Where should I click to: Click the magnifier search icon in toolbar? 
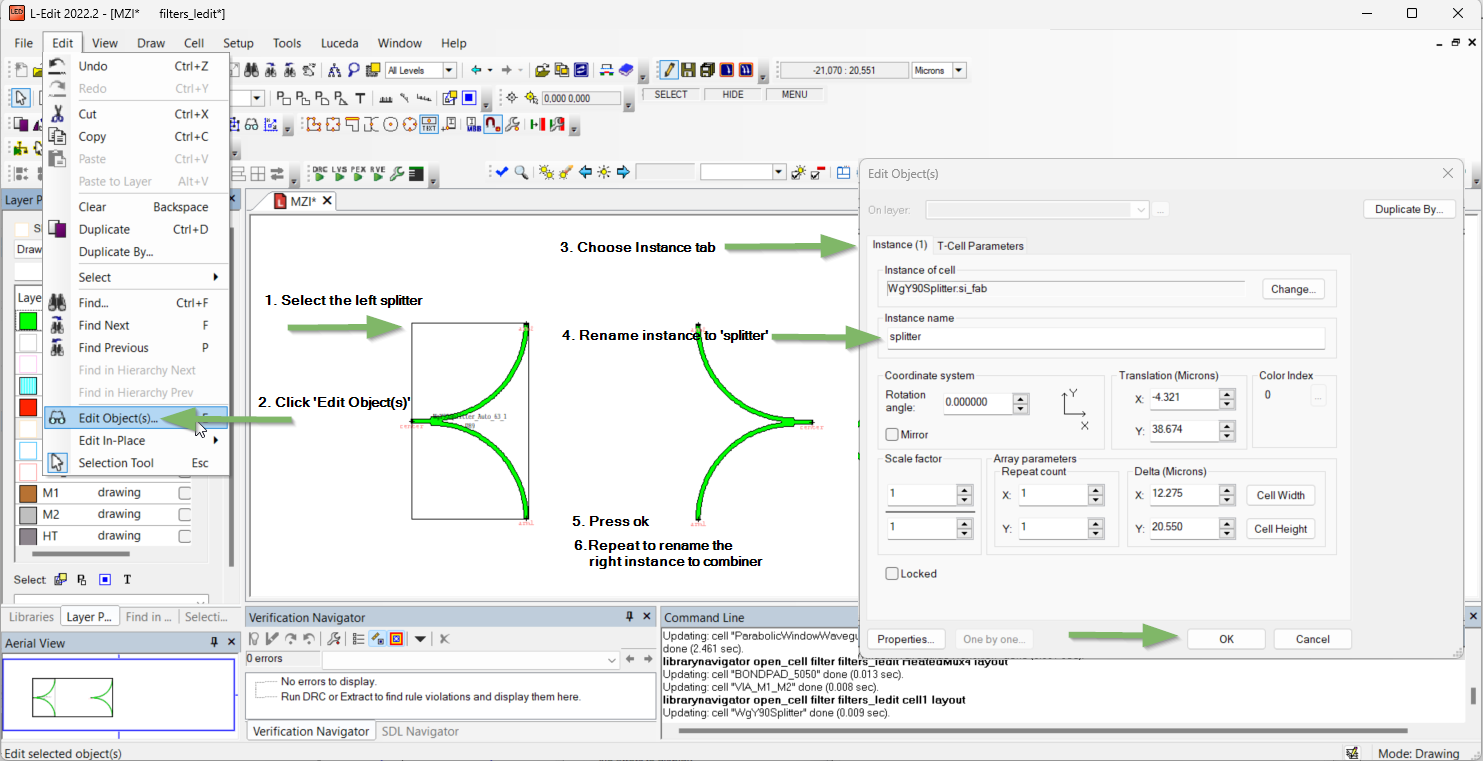(521, 172)
